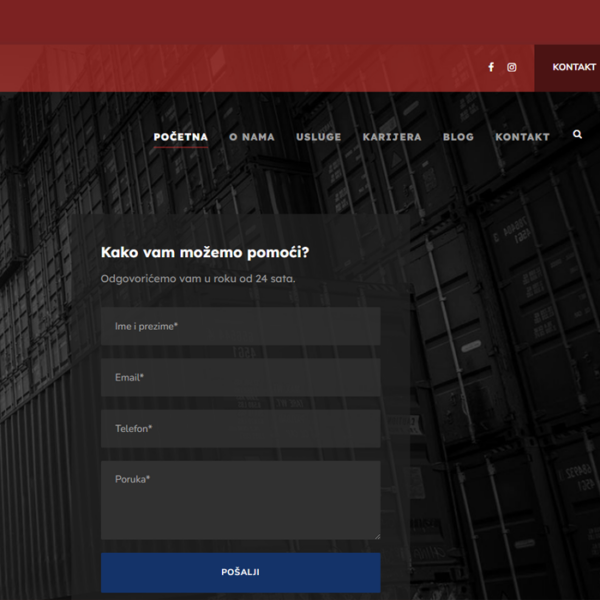Open the BLOG menu link
Viewport: 600px width, 600px height.
458,137
